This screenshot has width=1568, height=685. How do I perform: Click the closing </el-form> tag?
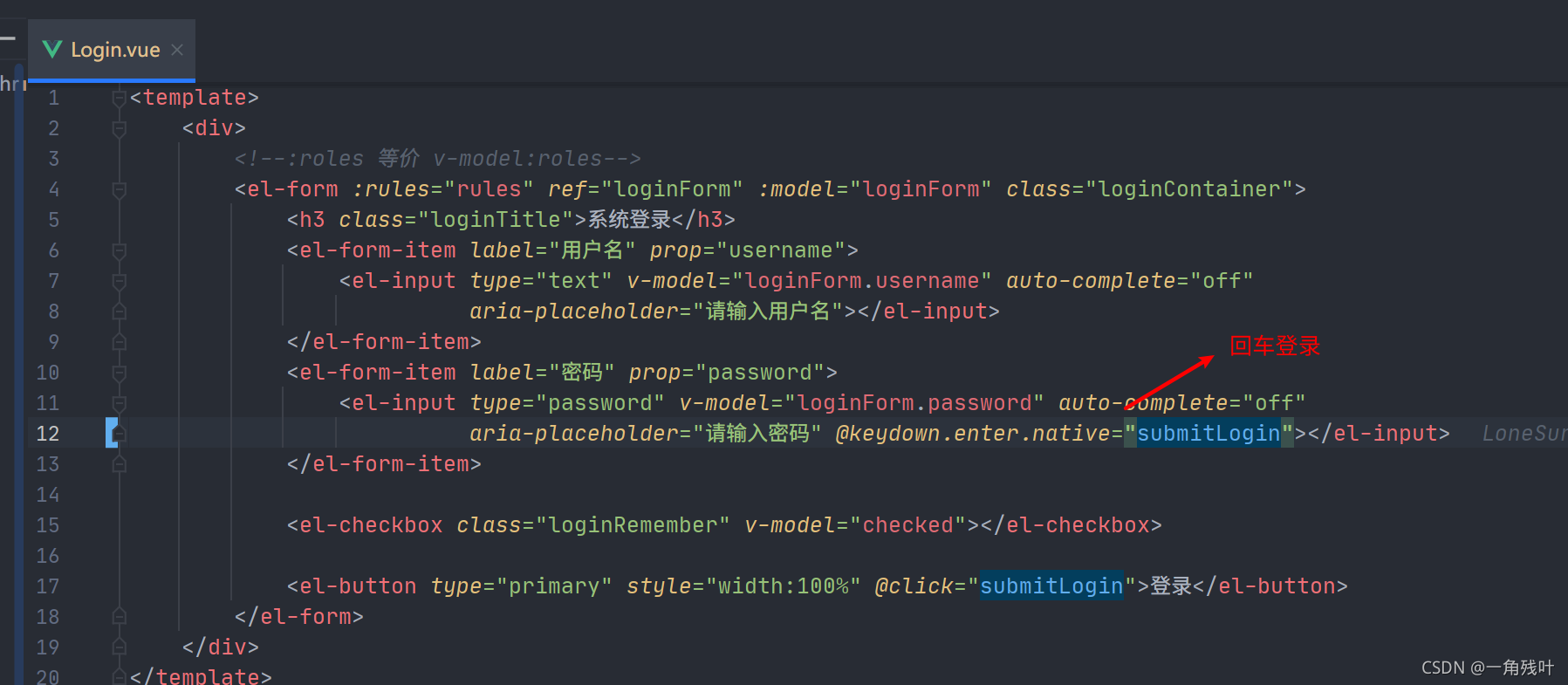pos(299,617)
